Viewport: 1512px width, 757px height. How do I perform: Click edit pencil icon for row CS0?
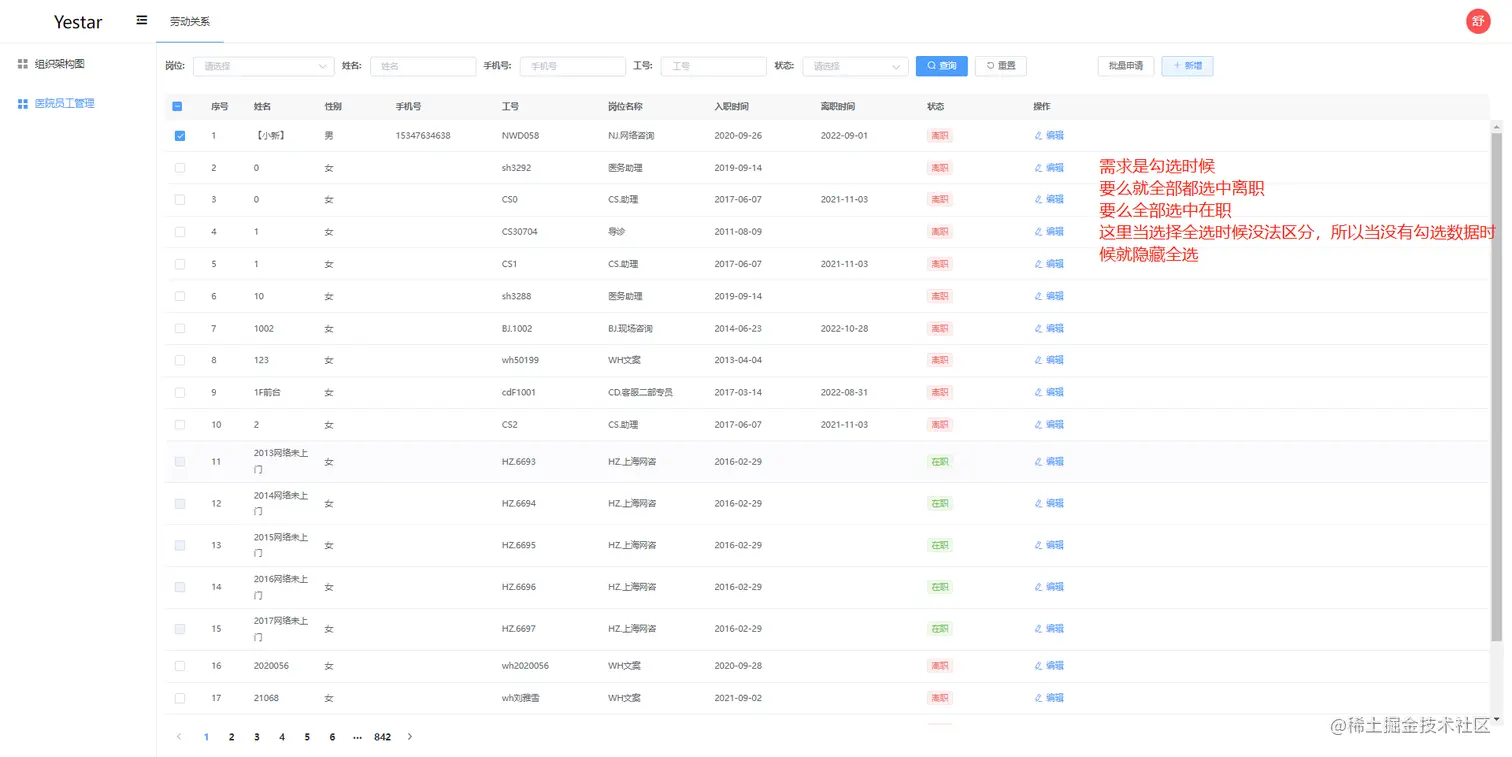pos(1038,200)
